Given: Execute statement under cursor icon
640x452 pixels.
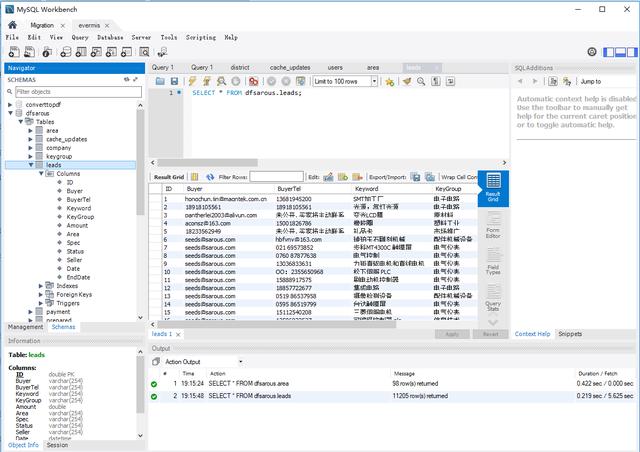Looking at the screenshot, I should coord(207,81).
